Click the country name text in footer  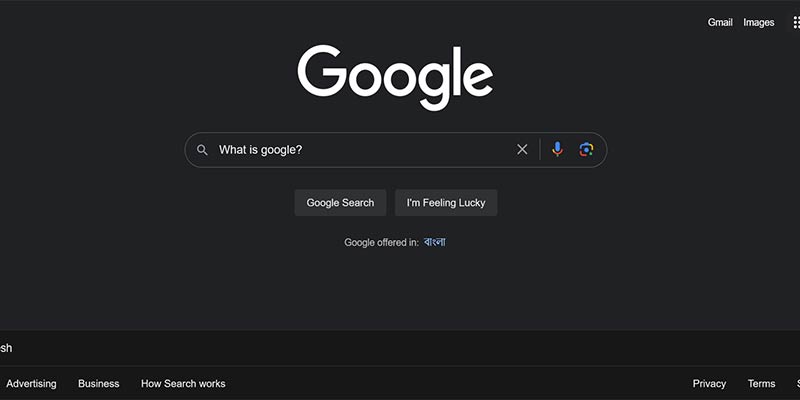pyautogui.click(x=6, y=348)
